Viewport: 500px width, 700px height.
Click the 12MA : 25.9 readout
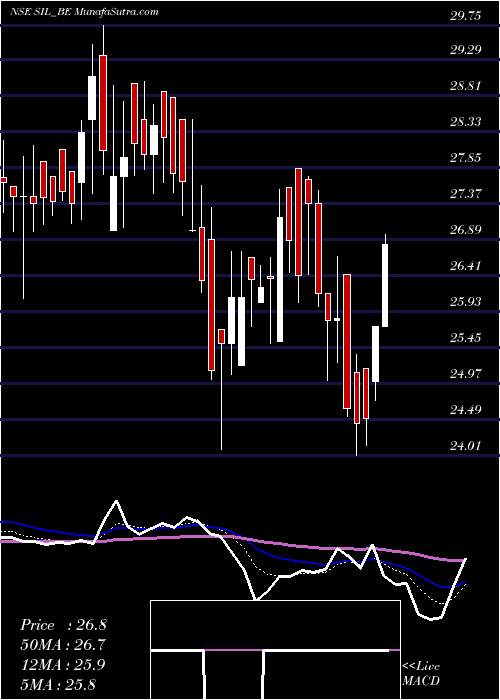click(x=63, y=665)
